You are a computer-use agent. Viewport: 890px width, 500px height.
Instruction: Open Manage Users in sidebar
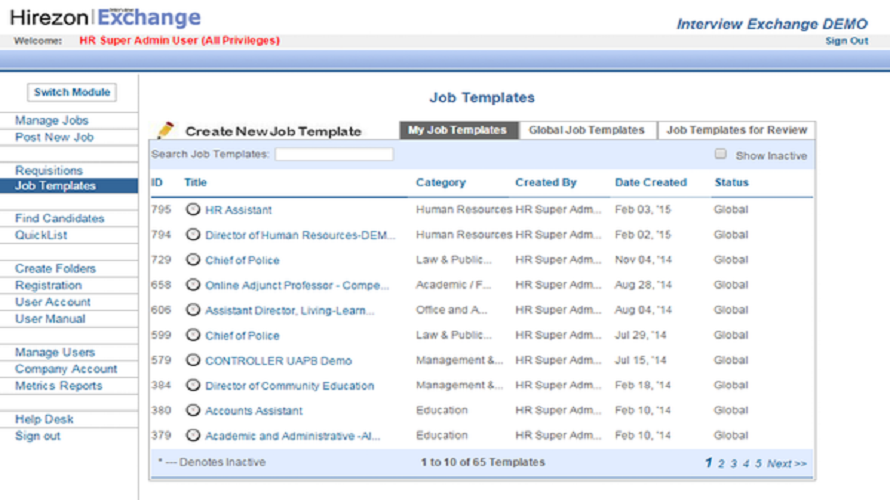coord(55,352)
